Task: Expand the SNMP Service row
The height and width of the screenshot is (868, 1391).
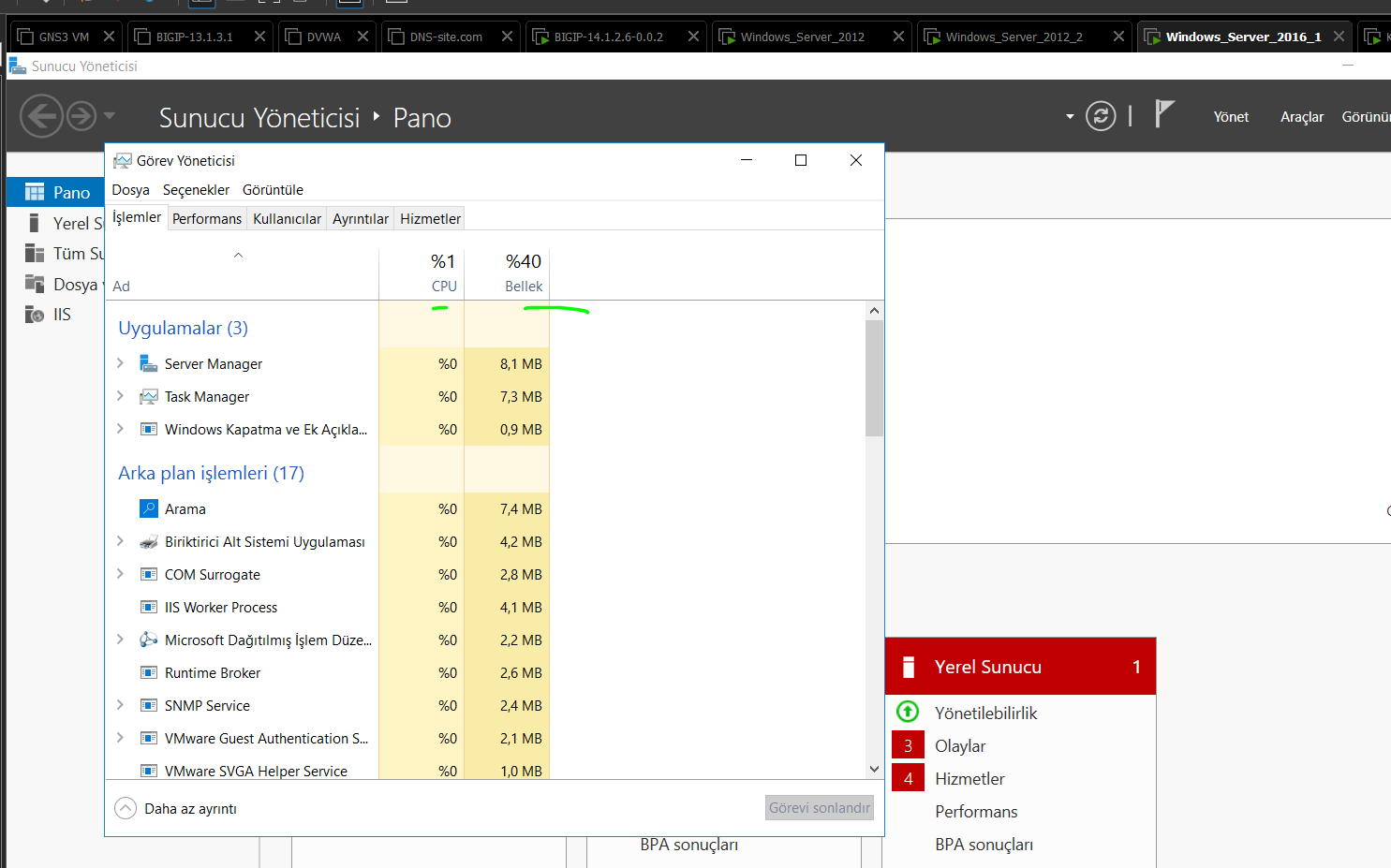Action: (120, 705)
